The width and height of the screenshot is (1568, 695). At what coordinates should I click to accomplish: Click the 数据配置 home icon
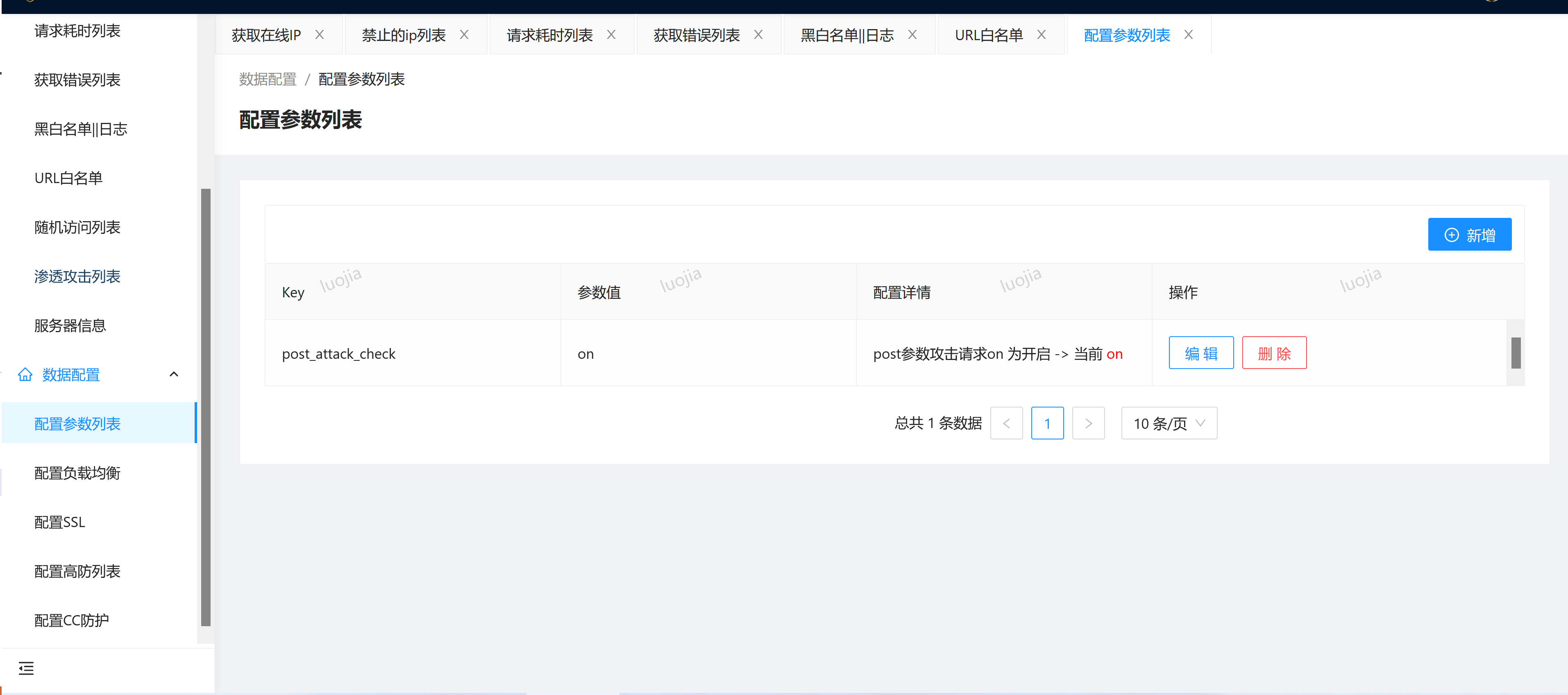25,374
